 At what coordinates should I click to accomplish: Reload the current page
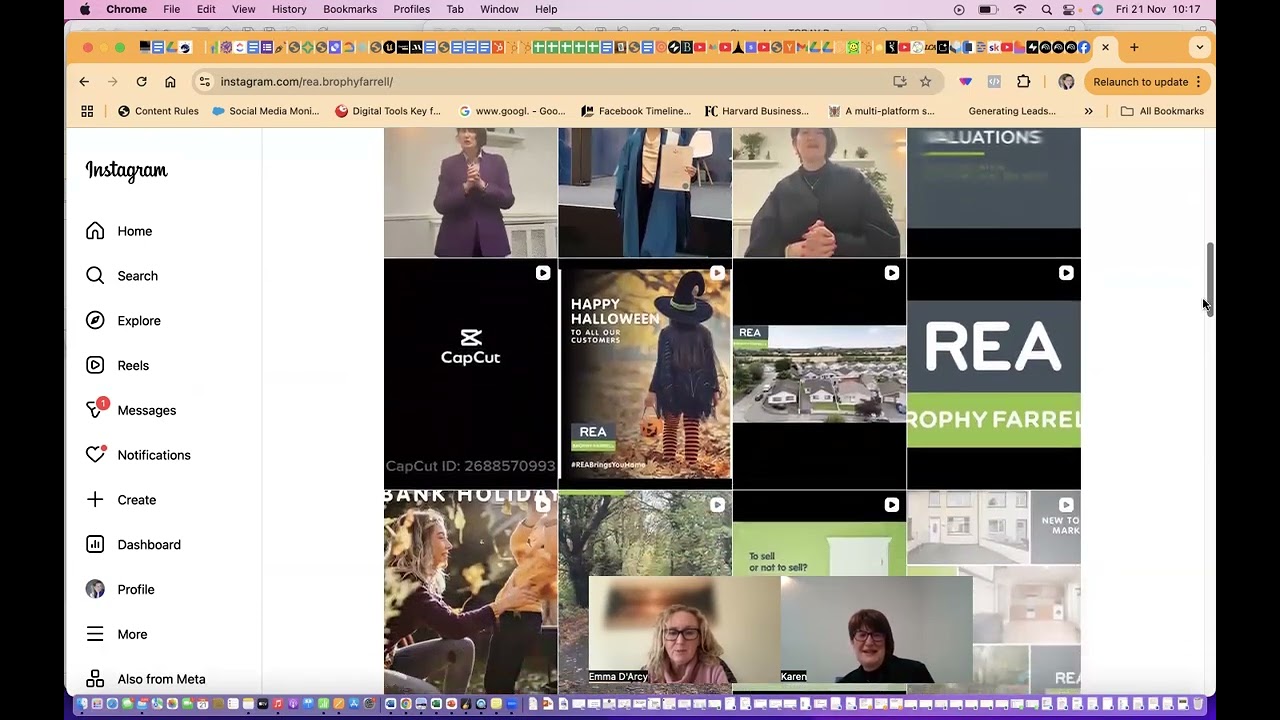point(141,82)
